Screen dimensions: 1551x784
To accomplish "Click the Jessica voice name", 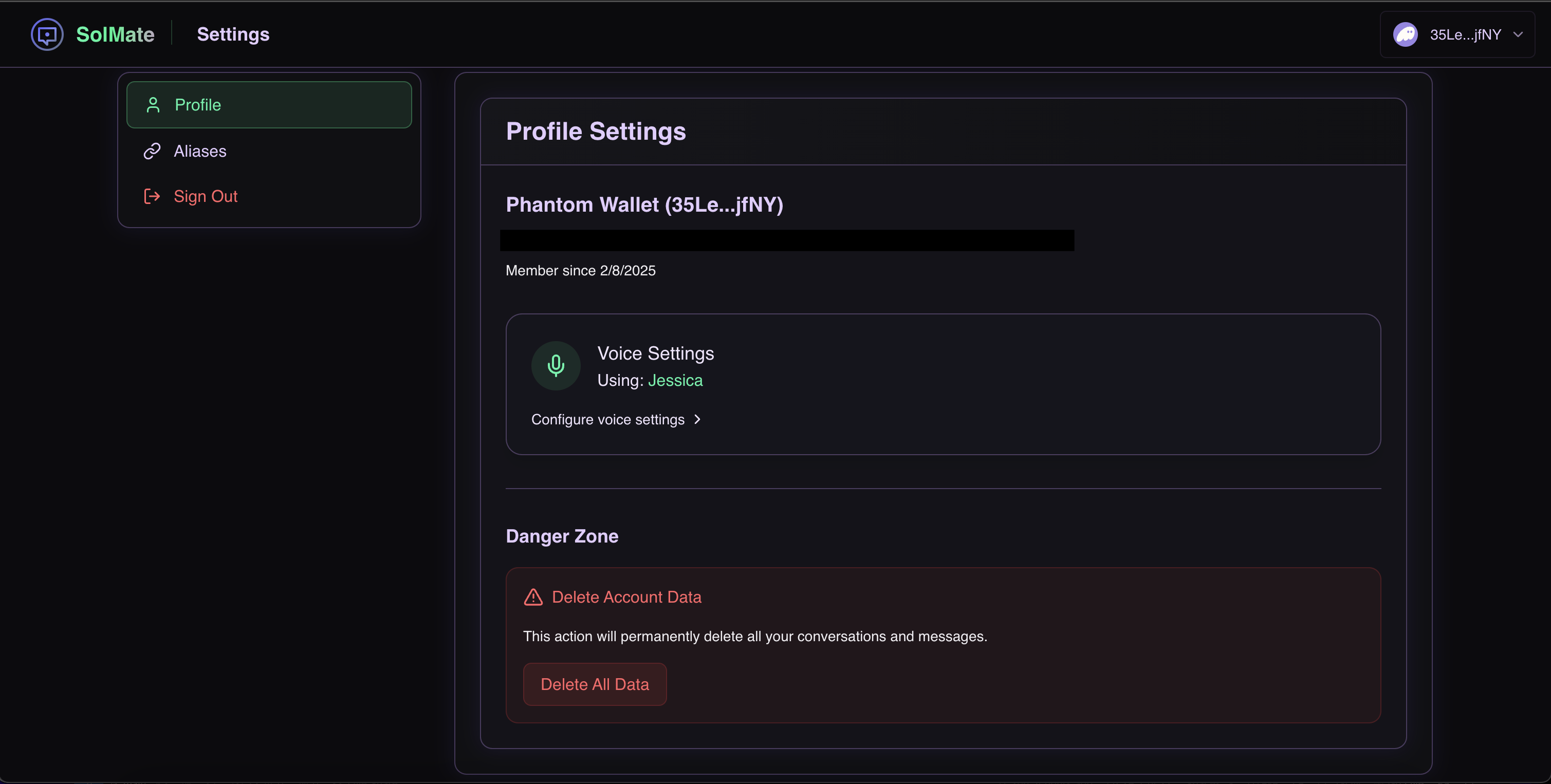I will (675, 380).
